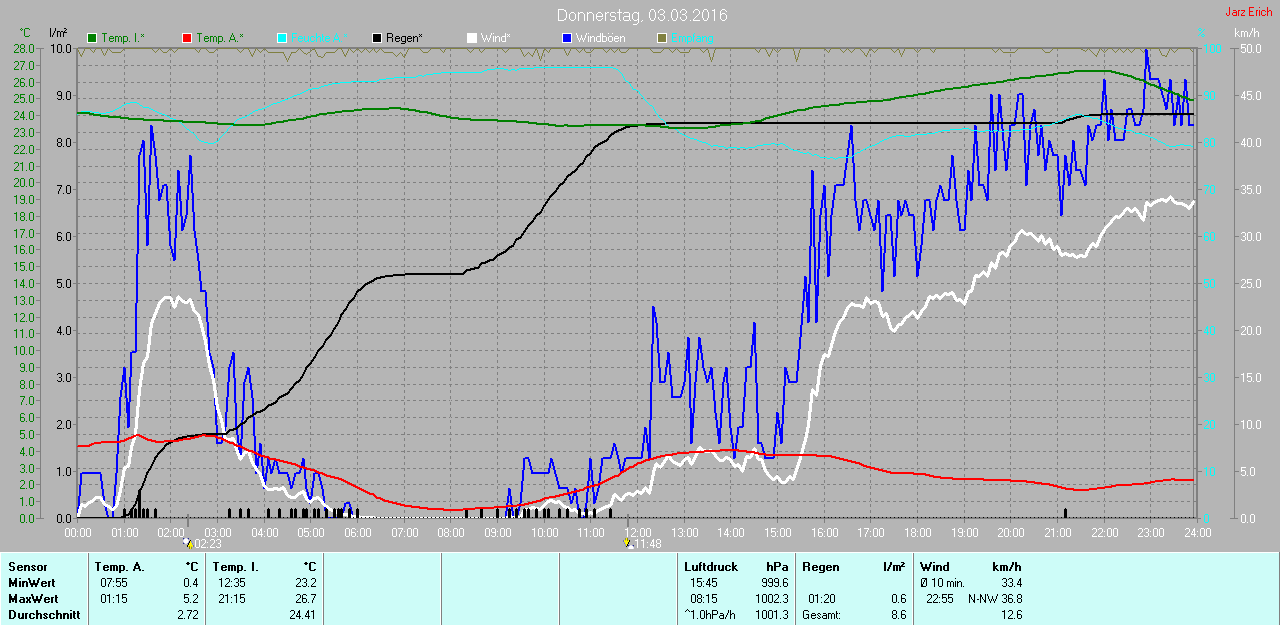Select the Sensor column header
Image resolution: width=1280 pixels, height=625 pixels.
point(27,567)
